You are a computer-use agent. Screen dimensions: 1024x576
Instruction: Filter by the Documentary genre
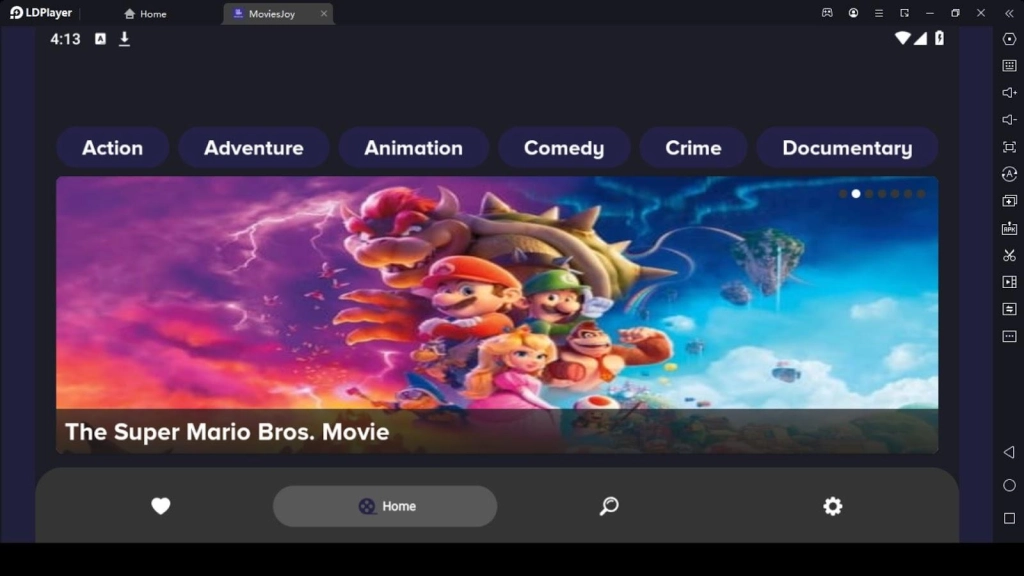pos(847,148)
